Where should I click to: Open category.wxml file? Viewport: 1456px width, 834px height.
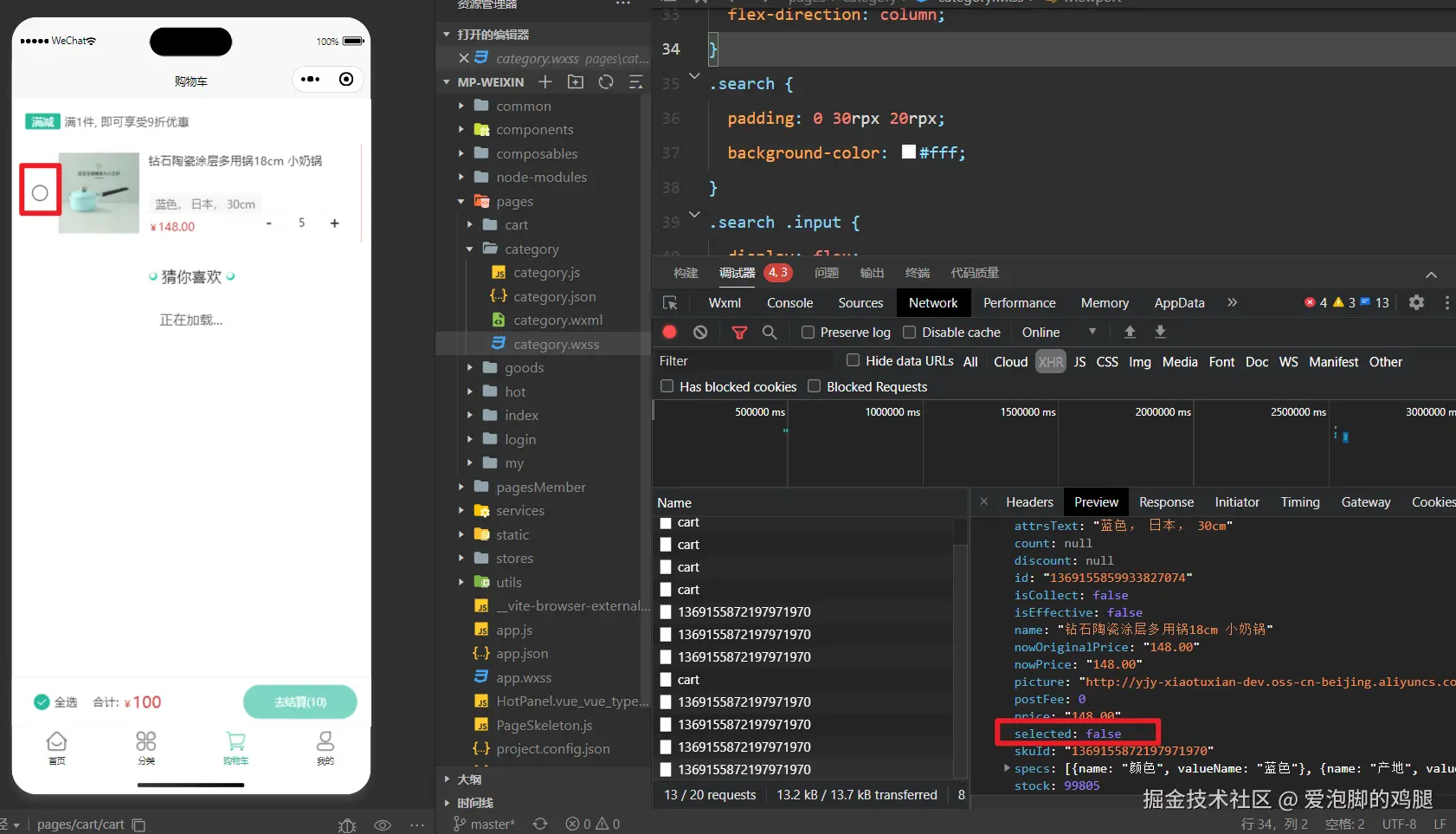pos(557,320)
